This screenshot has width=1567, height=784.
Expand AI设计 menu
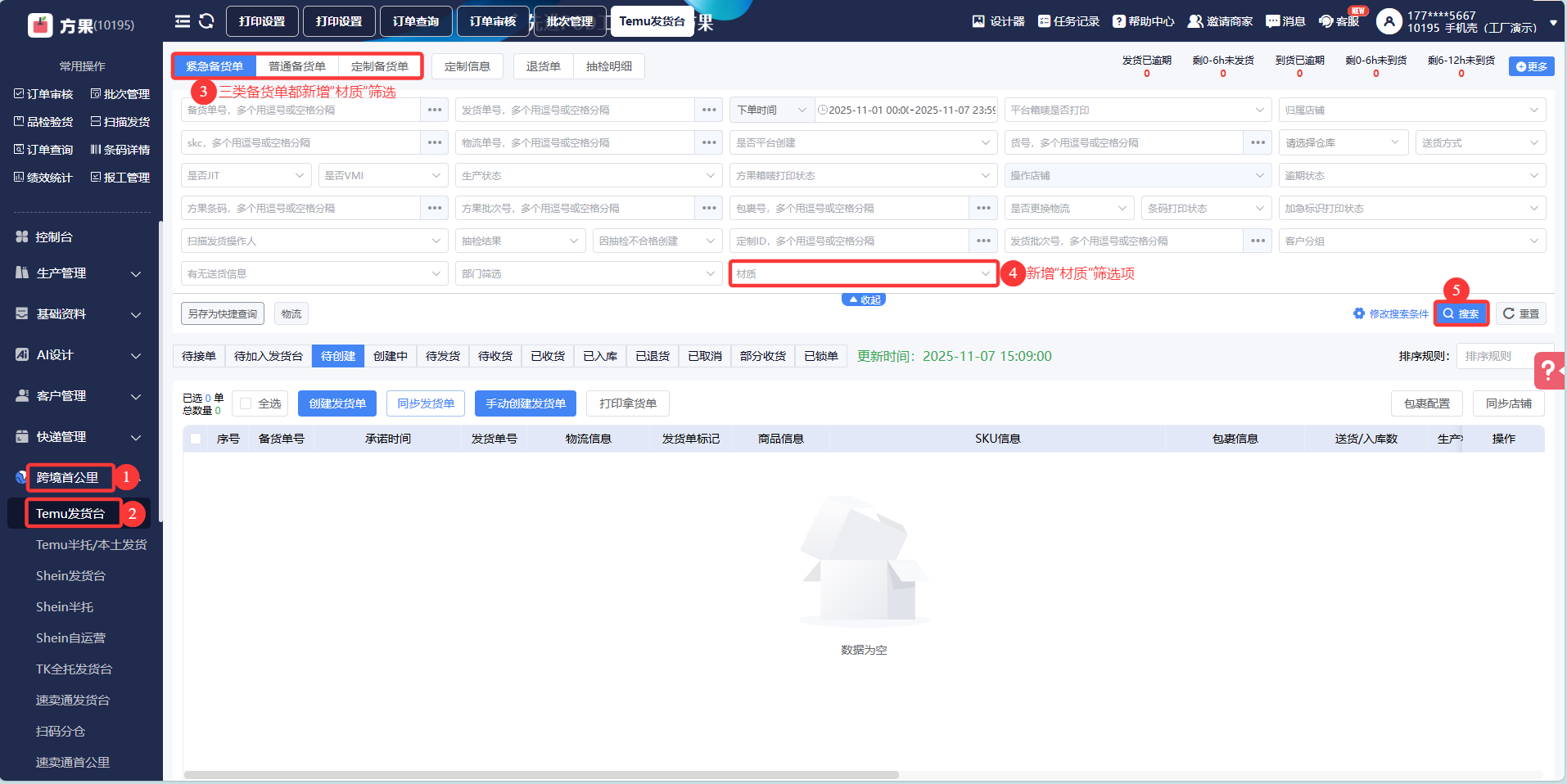point(79,354)
